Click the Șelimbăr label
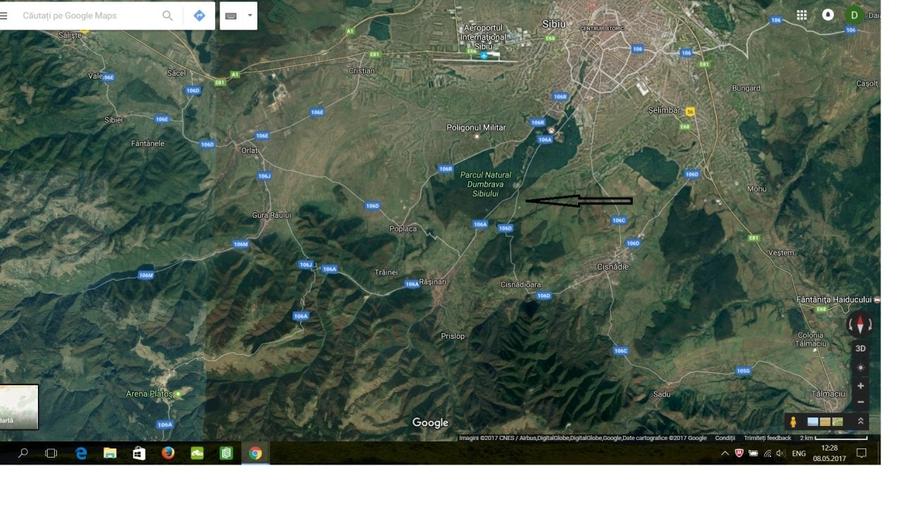This screenshot has height=506, width=900. tap(664, 110)
